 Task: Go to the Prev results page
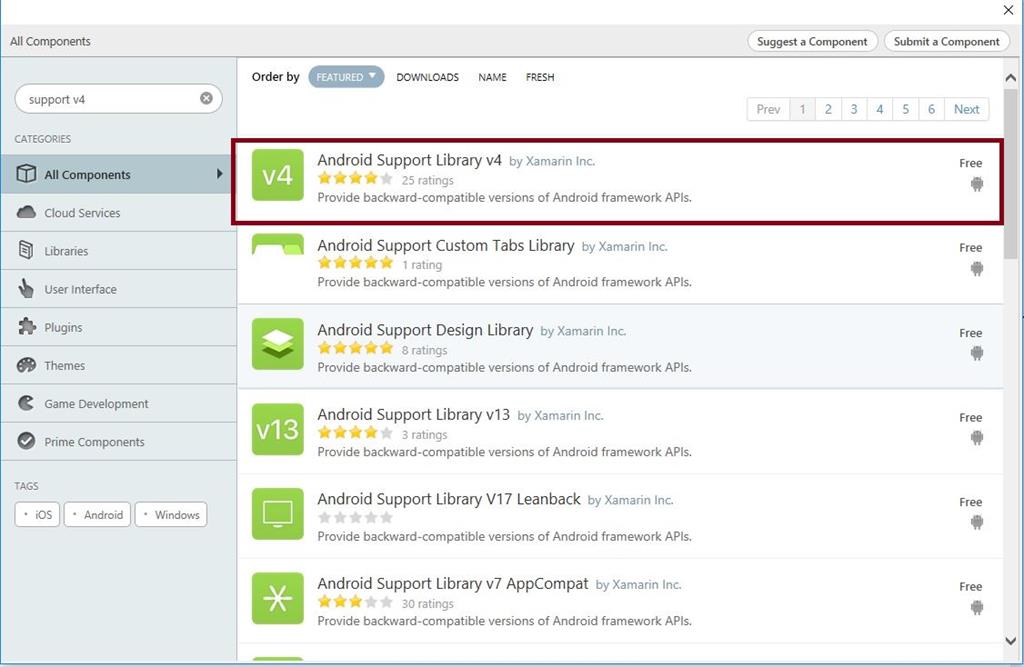[768, 109]
